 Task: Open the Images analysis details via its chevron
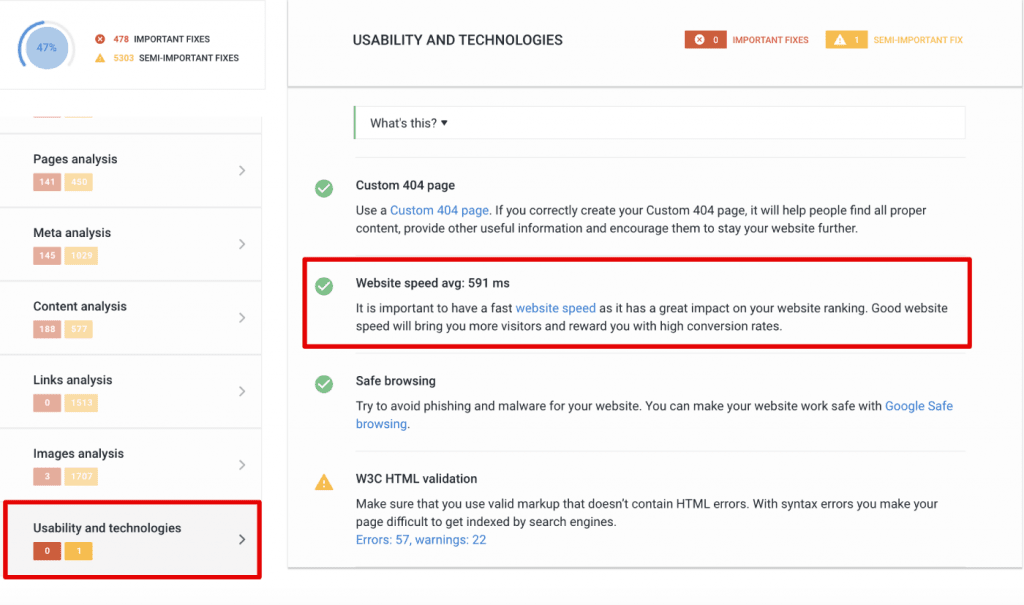pos(241,464)
